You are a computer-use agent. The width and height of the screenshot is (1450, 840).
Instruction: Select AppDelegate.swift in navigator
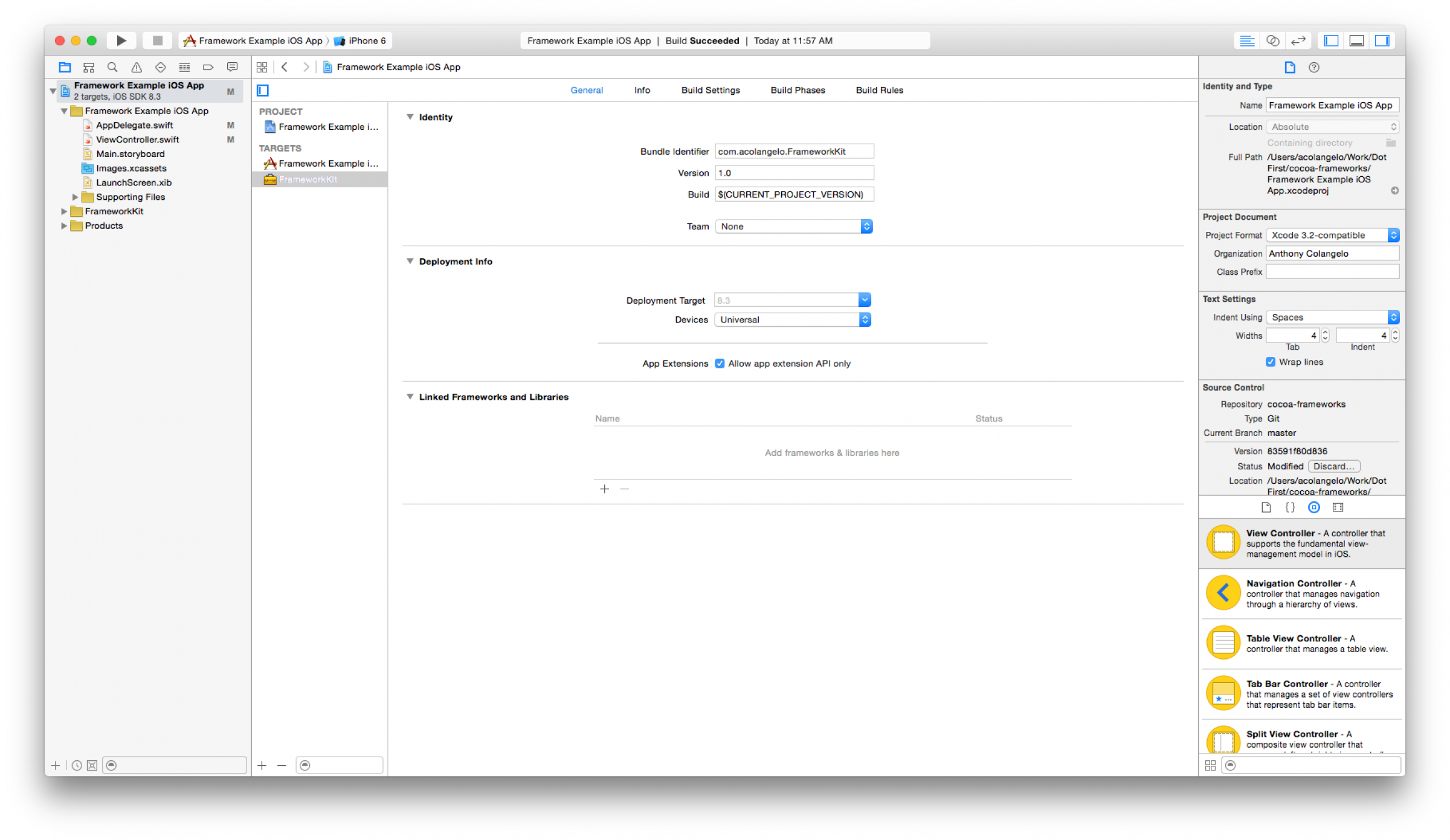point(134,126)
